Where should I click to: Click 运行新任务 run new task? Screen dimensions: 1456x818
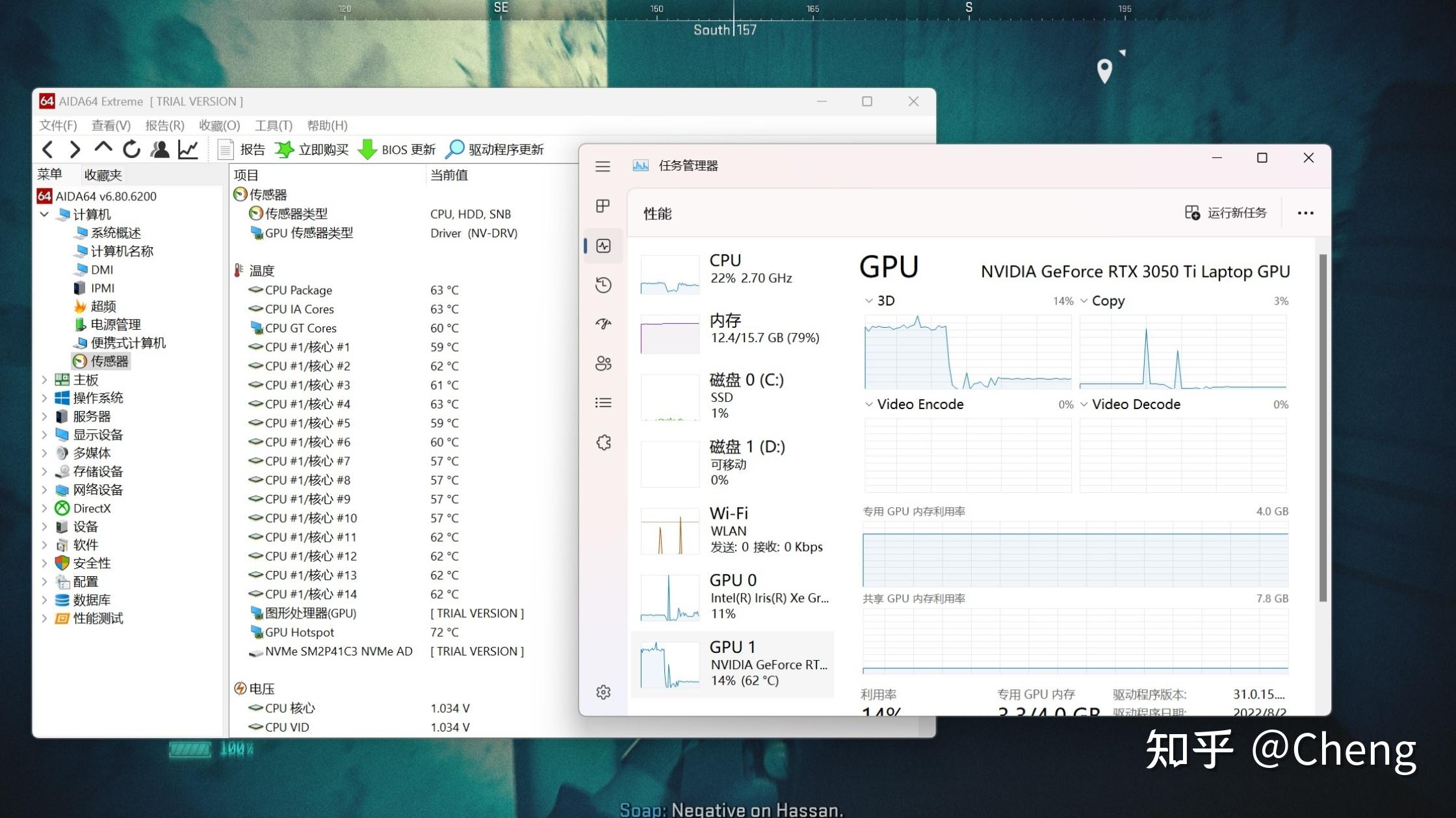(x=1226, y=213)
